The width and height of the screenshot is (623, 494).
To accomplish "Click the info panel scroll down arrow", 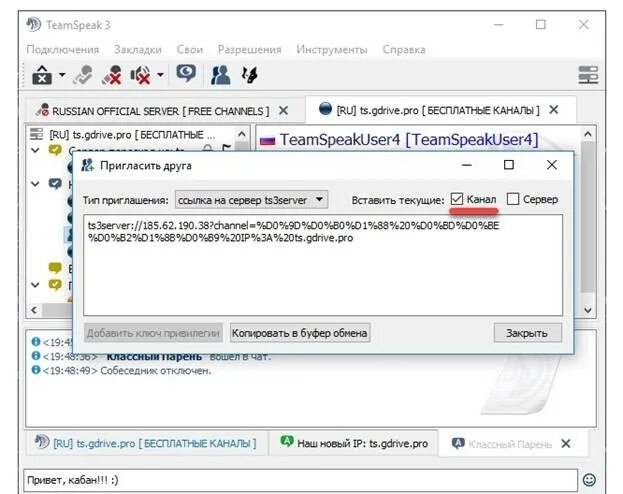I will pos(588,310).
